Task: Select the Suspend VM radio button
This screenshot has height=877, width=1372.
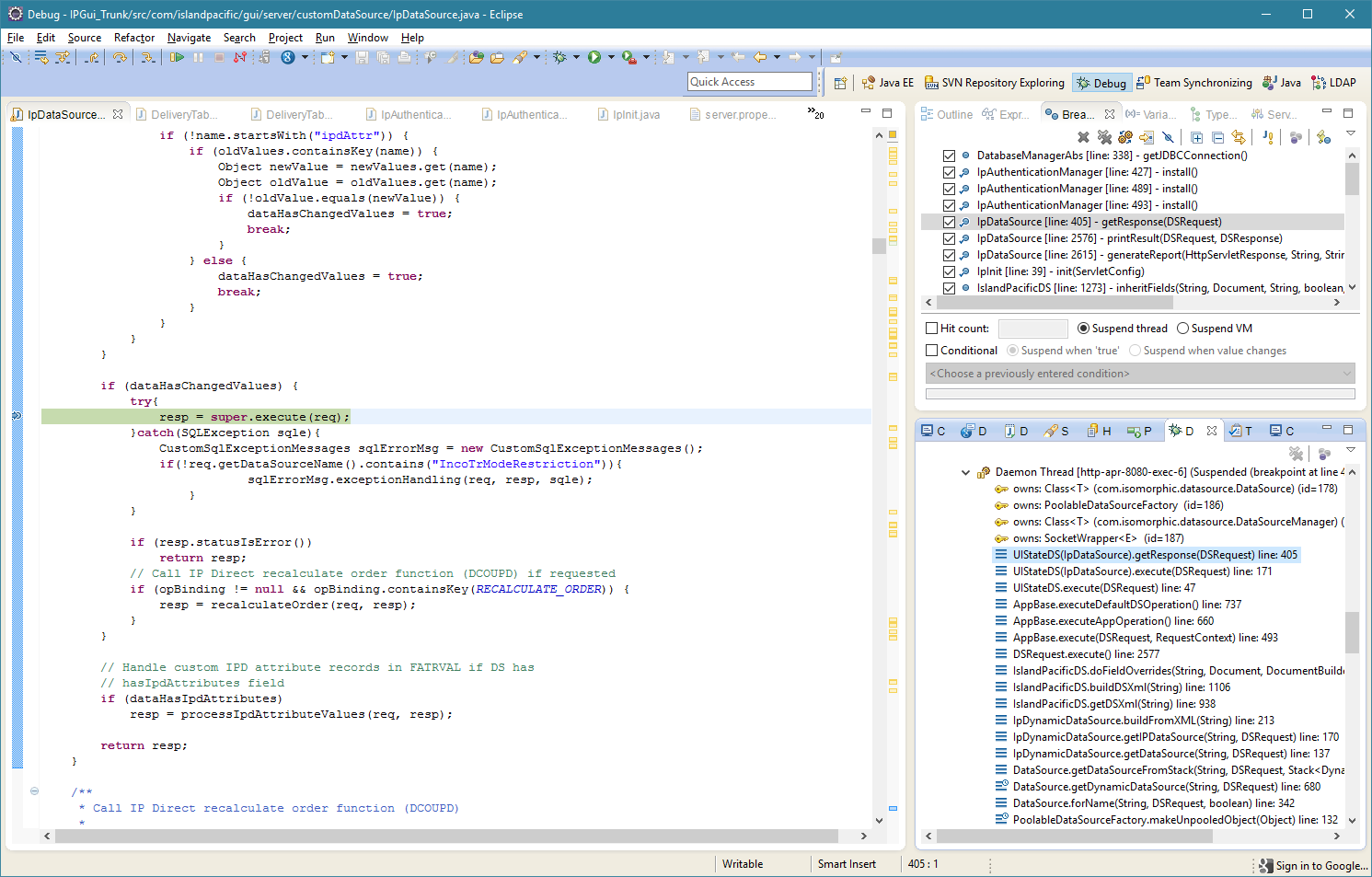Action: [1182, 329]
